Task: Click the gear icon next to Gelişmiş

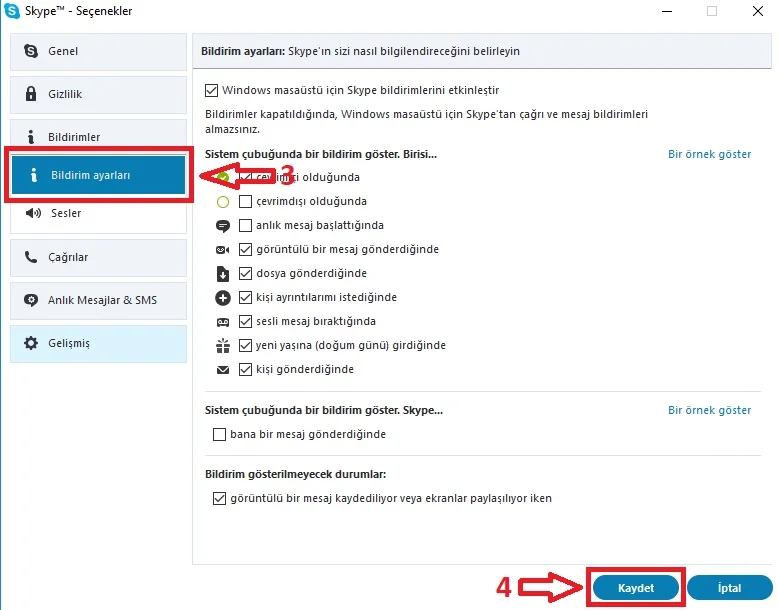Action: tap(31, 343)
